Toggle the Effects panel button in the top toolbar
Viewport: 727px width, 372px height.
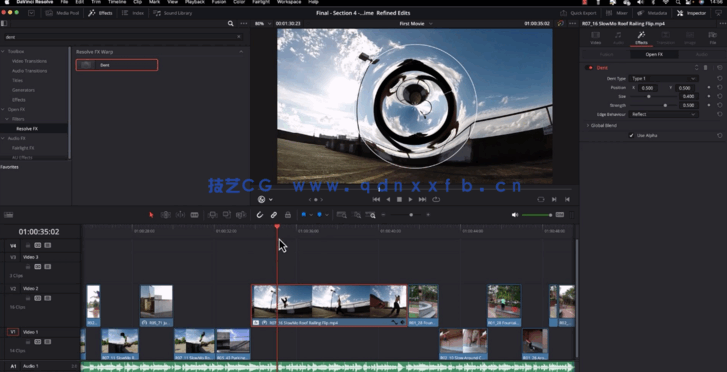(100, 13)
